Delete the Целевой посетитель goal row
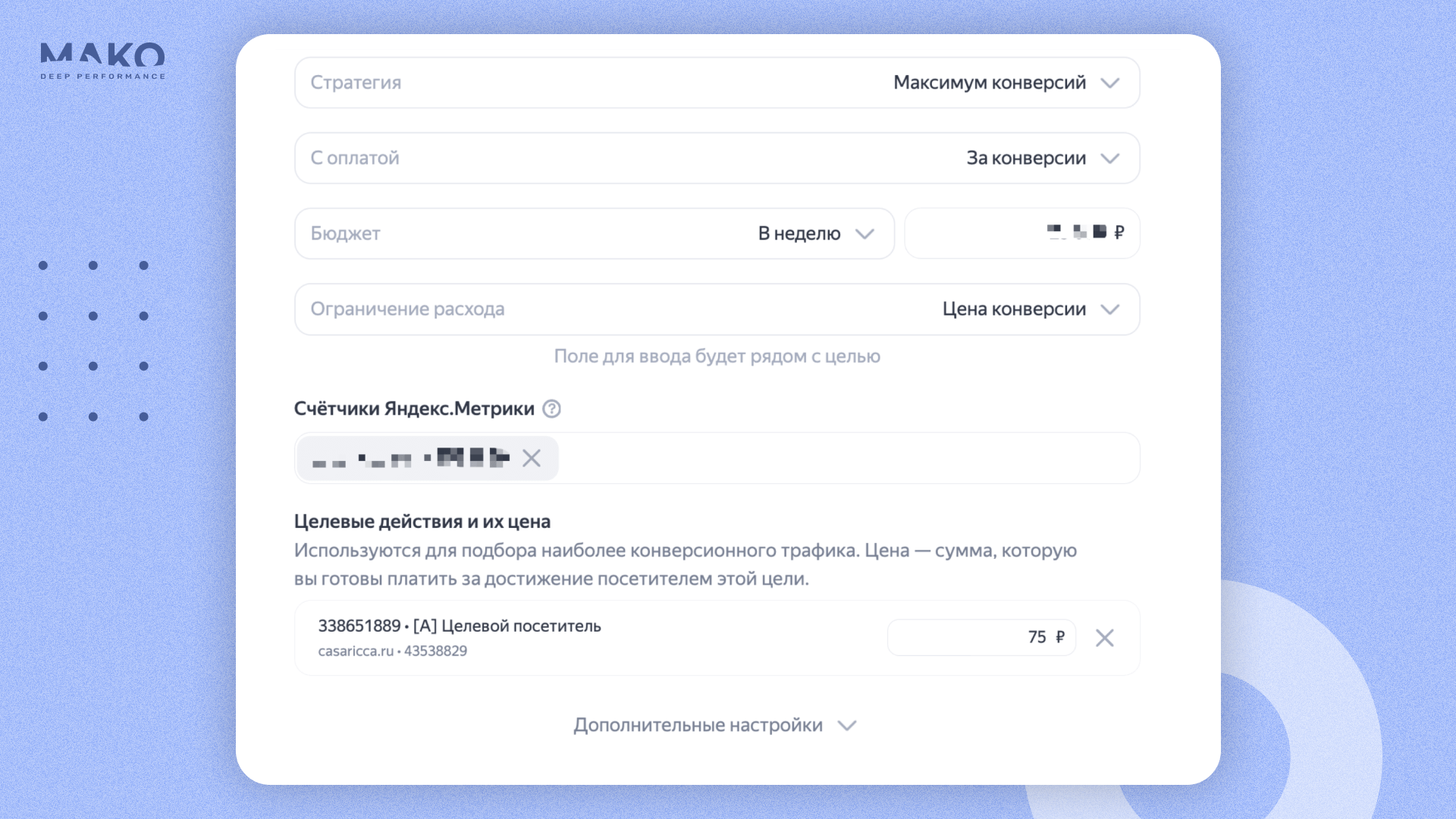Viewport: 1456px width, 819px height. coord(1104,638)
